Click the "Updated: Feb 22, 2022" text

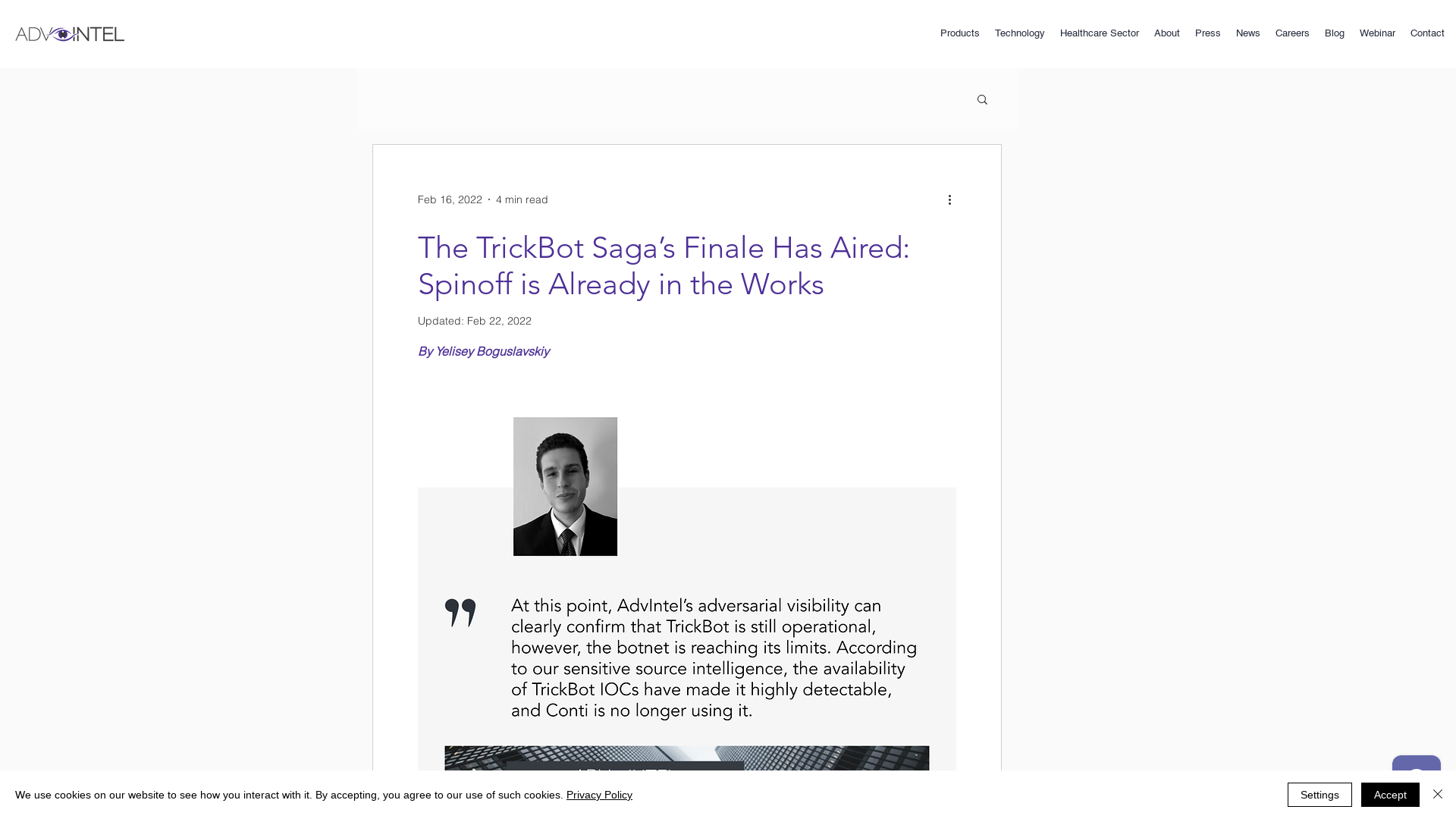(475, 321)
